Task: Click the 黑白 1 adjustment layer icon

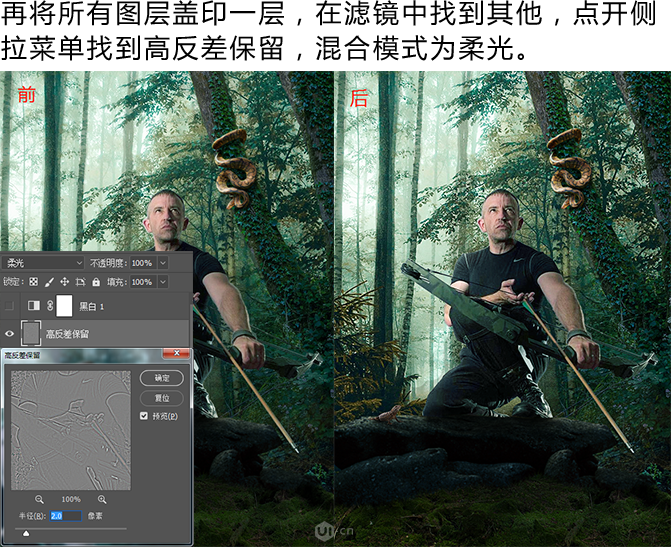Action: (x=34, y=306)
